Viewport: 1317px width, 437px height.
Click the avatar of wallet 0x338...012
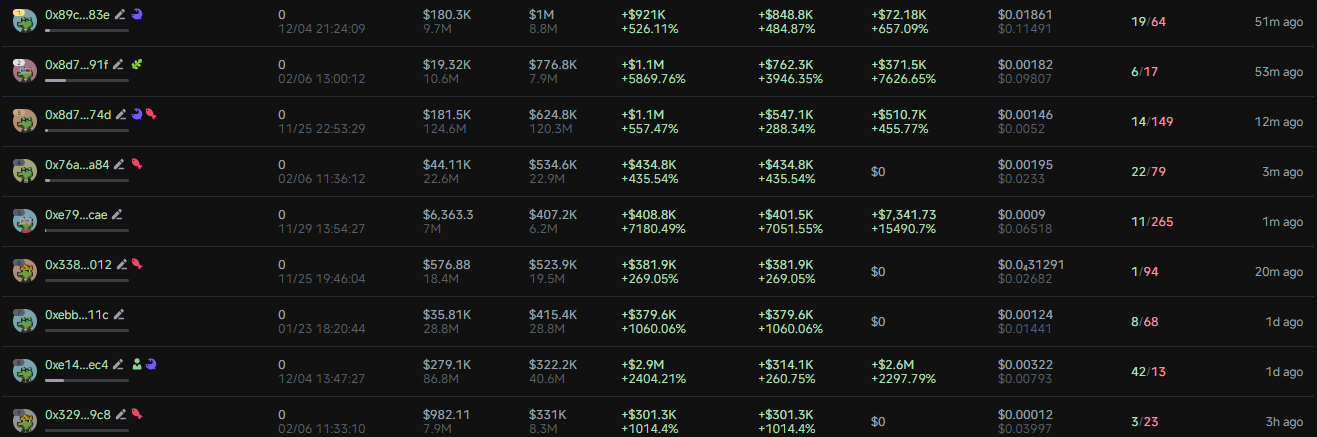coord(24,271)
